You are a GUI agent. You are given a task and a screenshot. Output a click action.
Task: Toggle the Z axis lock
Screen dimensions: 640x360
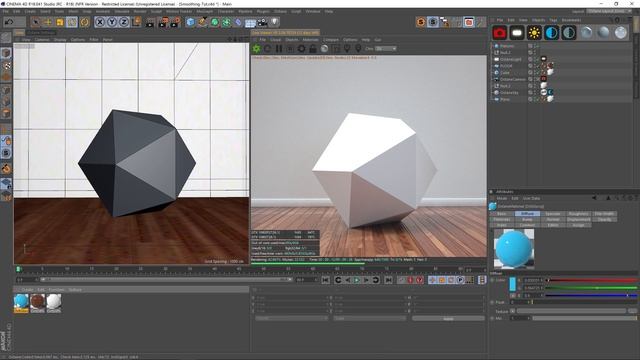124,22
